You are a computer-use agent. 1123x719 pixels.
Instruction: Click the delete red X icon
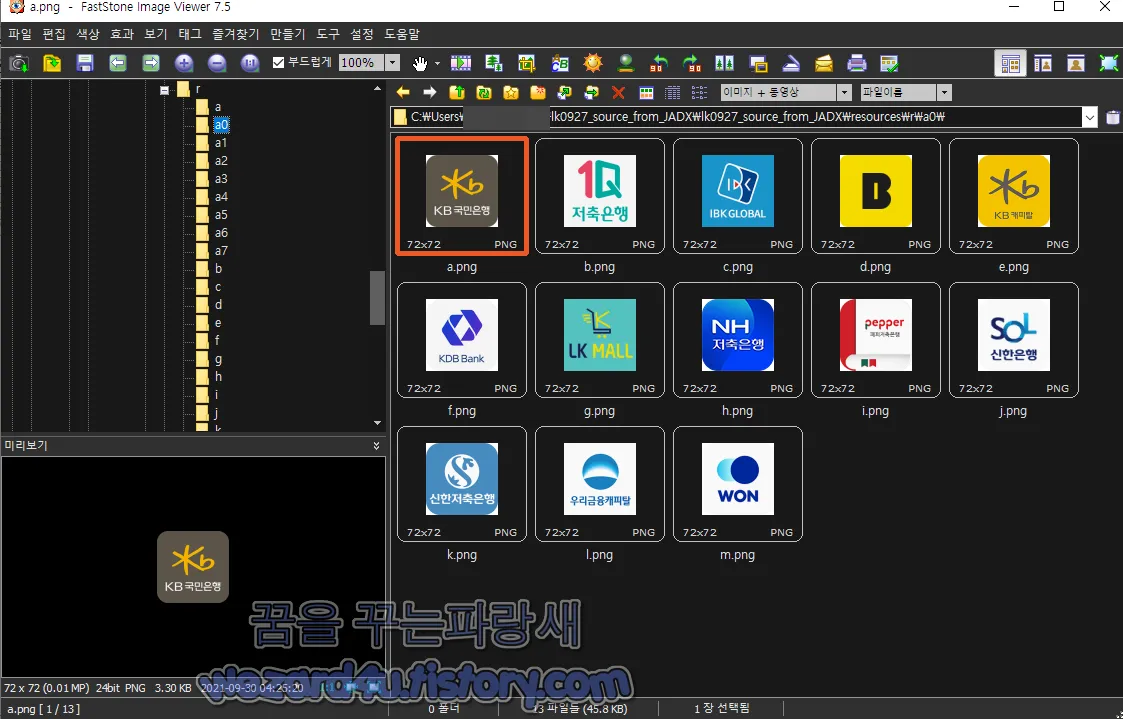coord(618,92)
